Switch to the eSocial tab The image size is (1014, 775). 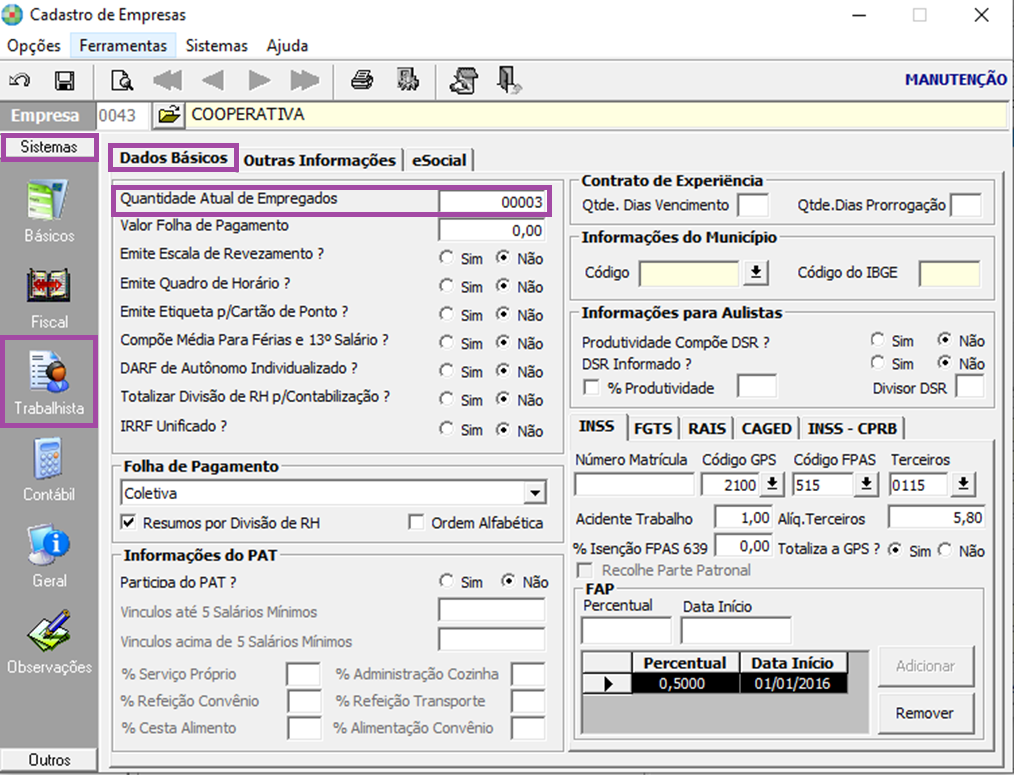439,160
